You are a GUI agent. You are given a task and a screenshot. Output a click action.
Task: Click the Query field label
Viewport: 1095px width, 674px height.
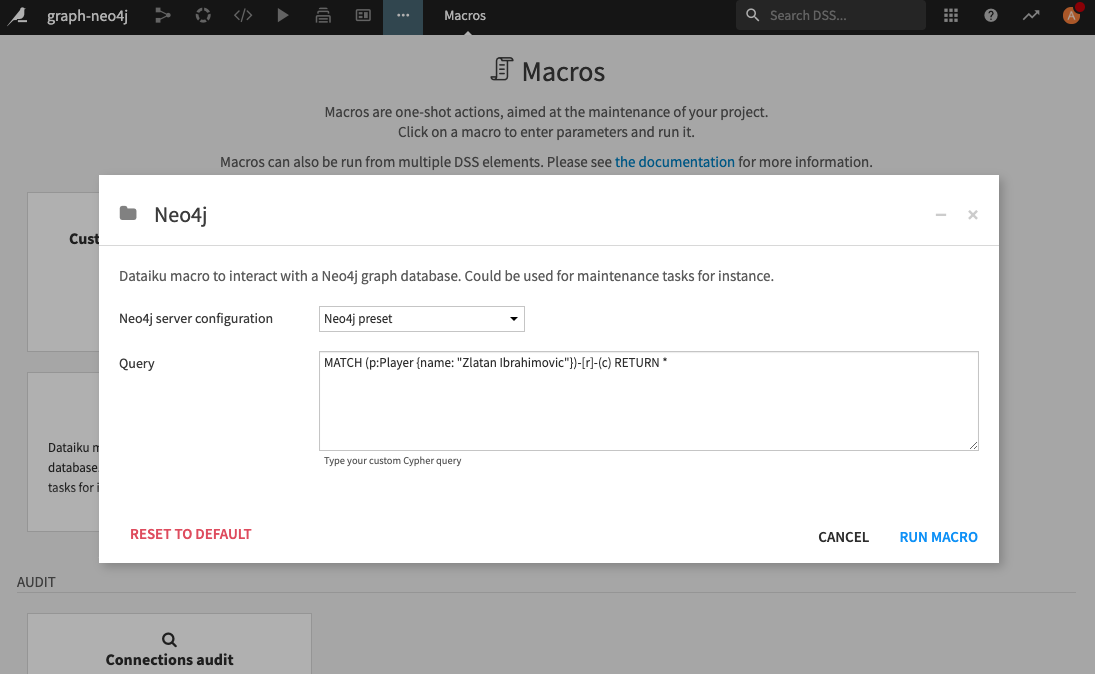[x=137, y=364]
